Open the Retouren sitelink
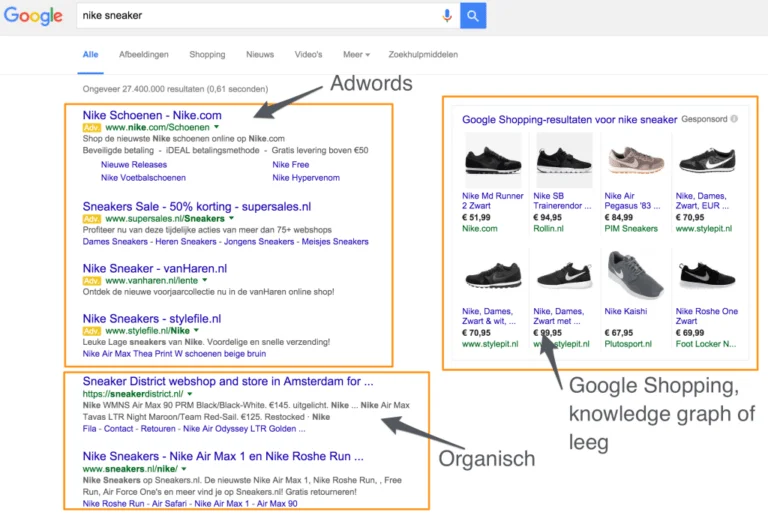 pos(158,429)
